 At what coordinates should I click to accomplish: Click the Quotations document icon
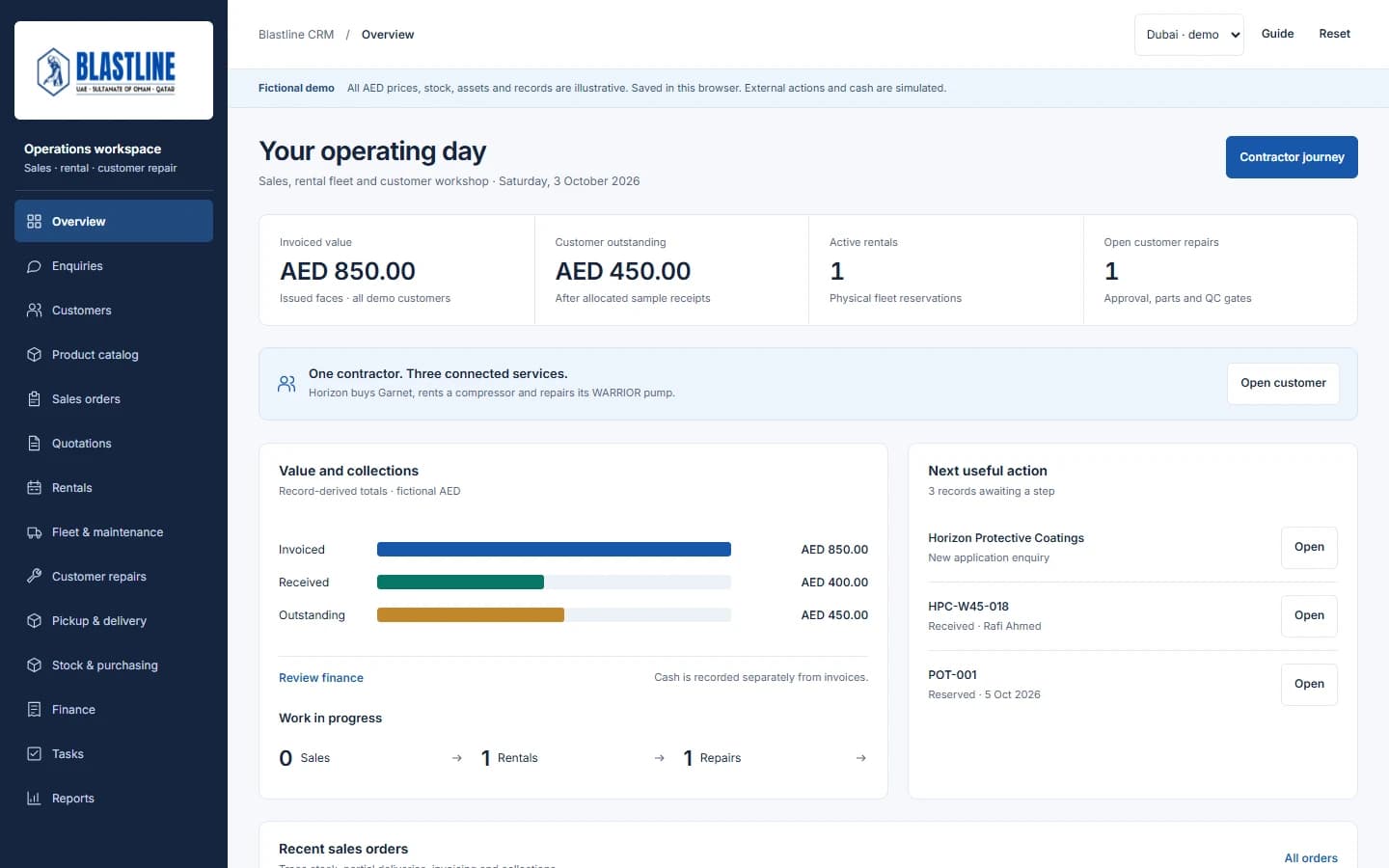pos(34,444)
